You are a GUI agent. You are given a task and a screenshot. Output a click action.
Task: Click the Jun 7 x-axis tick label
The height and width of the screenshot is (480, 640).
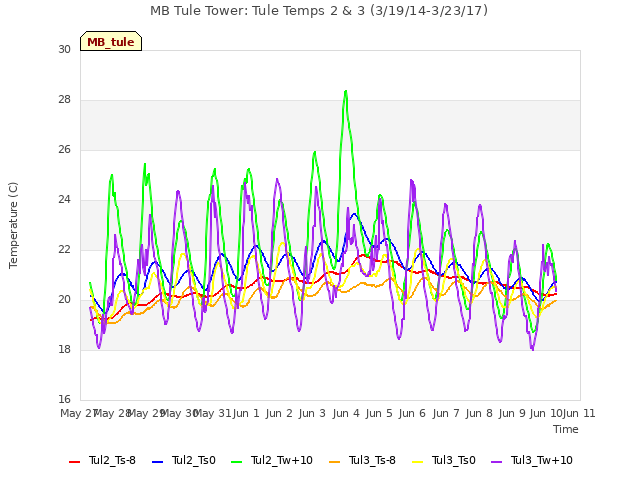point(446,413)
